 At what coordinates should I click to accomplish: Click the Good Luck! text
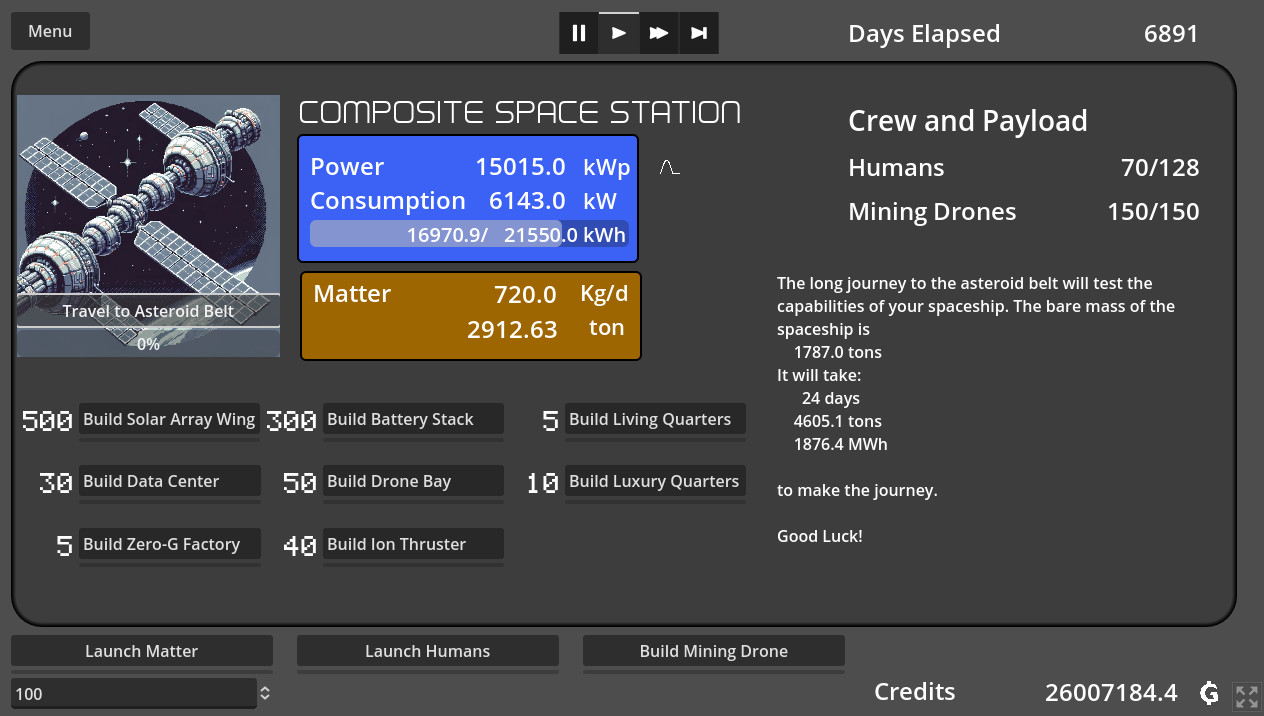820,536
